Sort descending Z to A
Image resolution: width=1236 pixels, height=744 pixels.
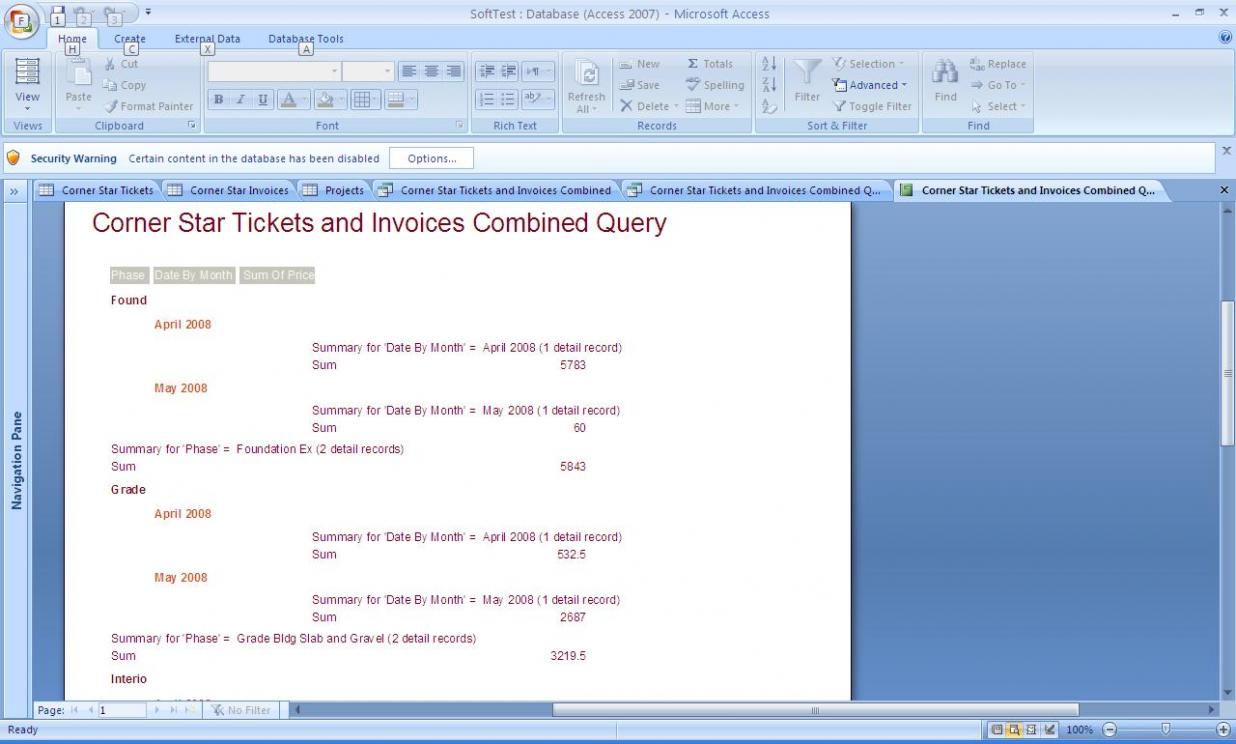[769, 85]
